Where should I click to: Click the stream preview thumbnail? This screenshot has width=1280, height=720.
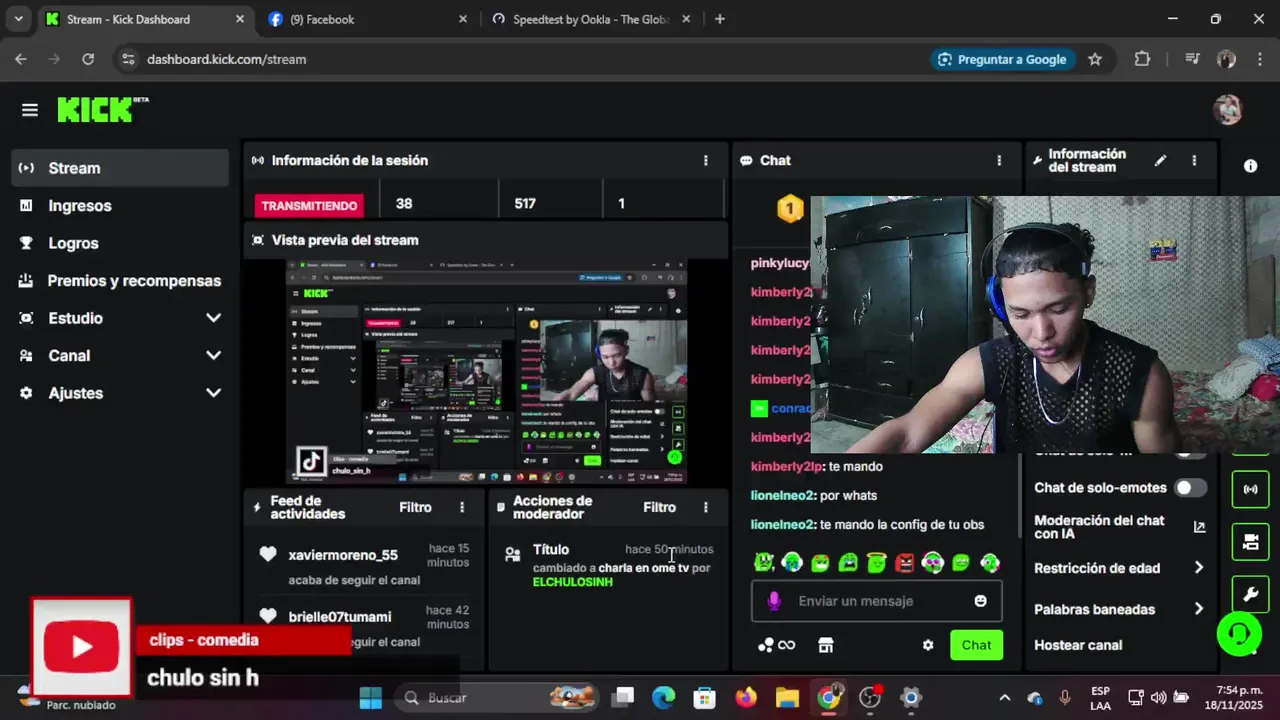487,372
